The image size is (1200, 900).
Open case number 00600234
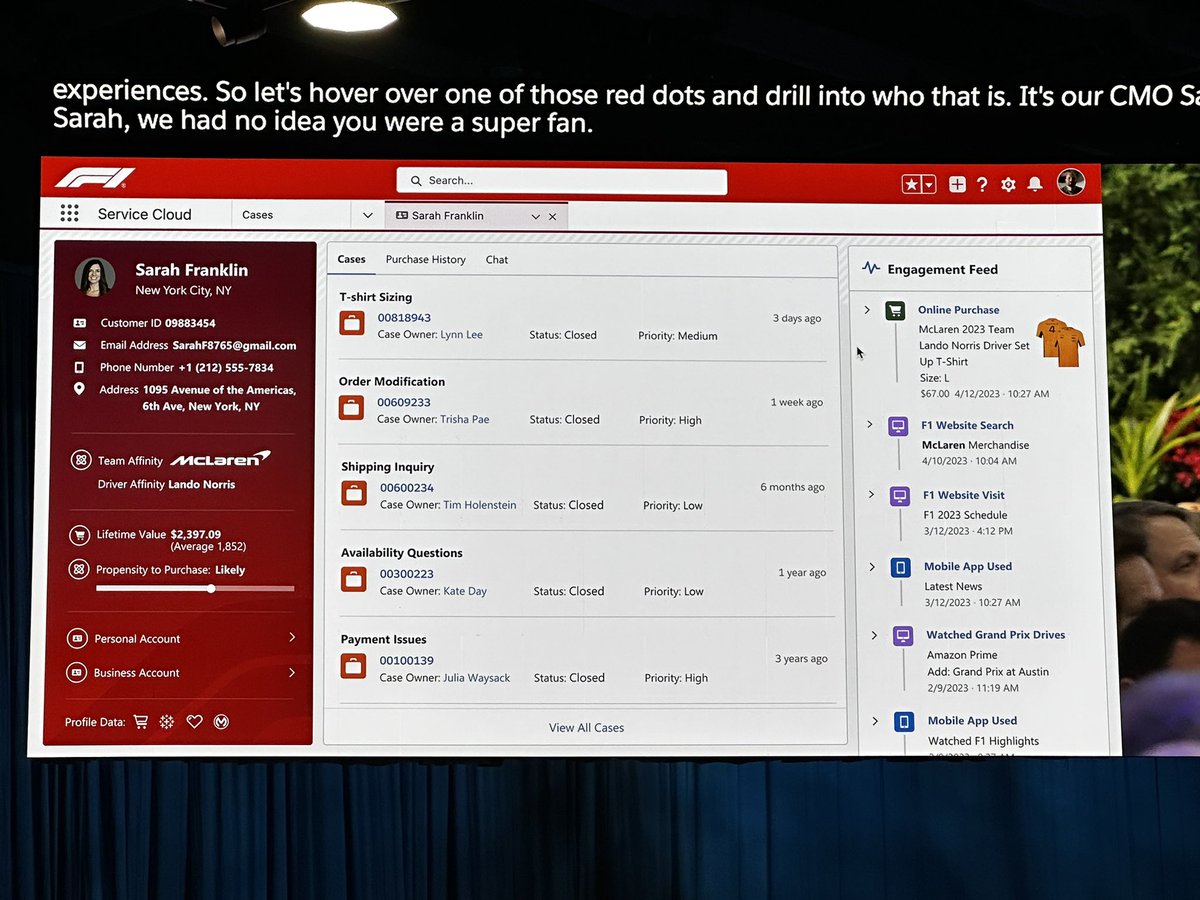coord(407,488)
